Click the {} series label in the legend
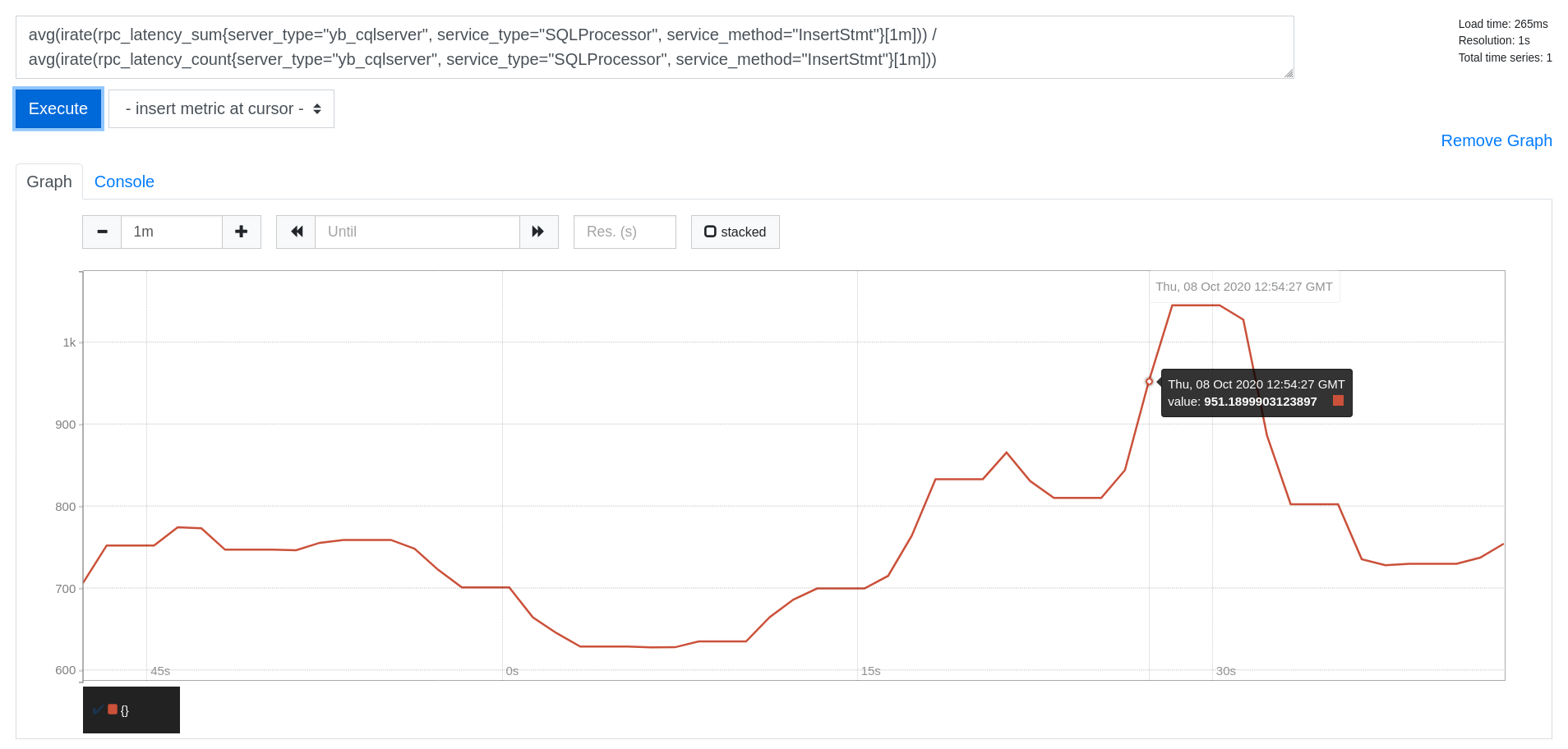1568x749 pixels. (x=125, y=710)
